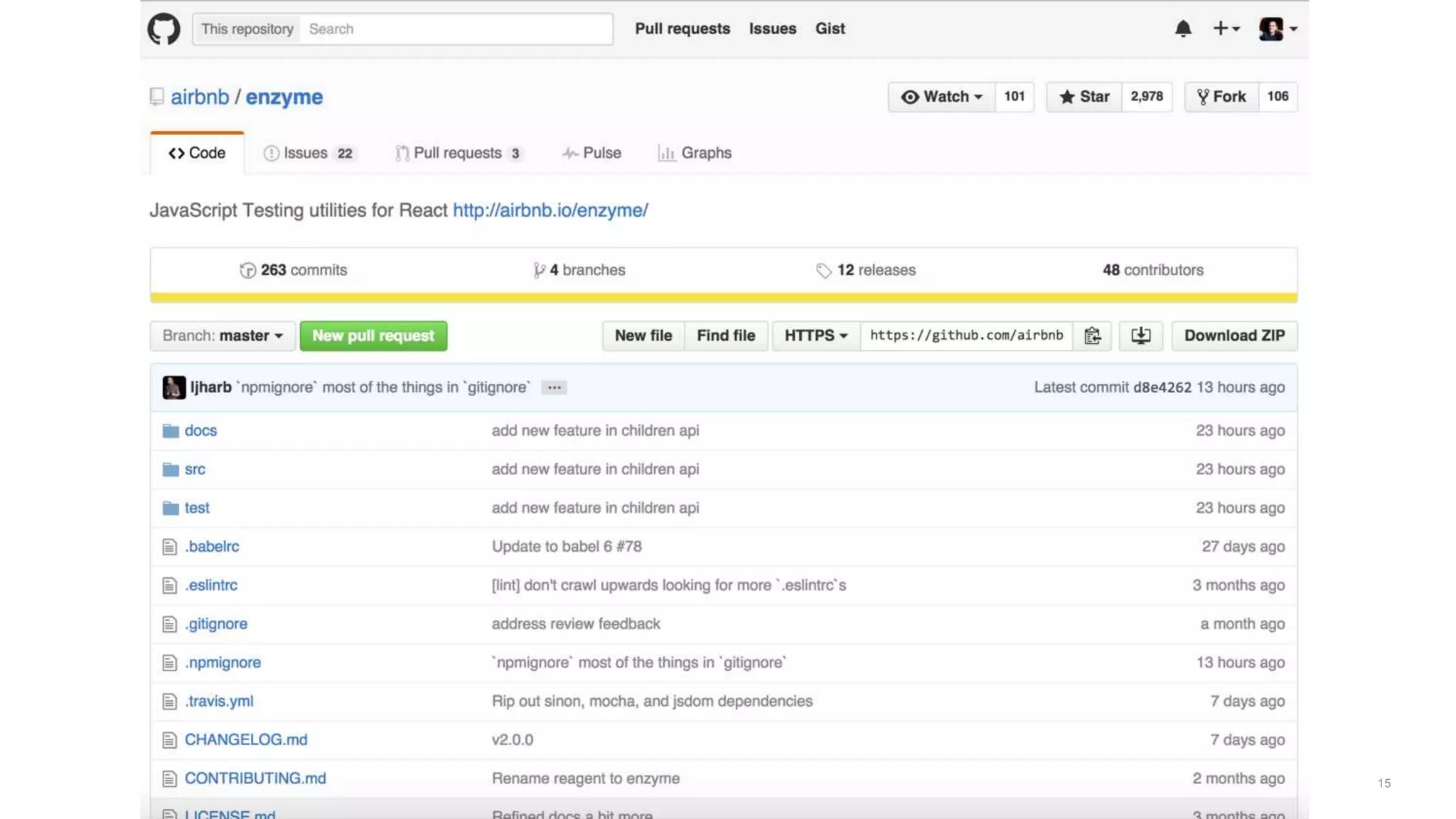Open the Watch dropdown
1456x819 pixels.
(x=941, y=97)
